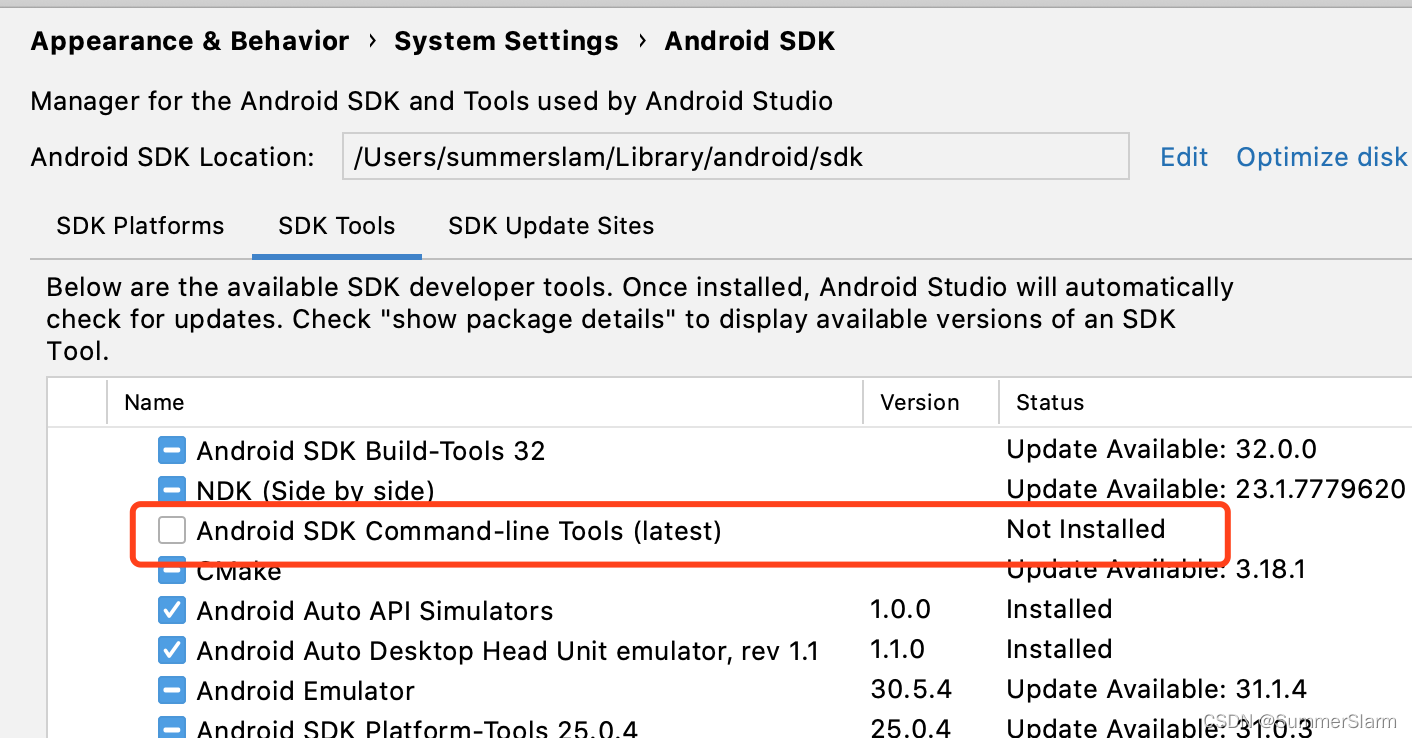Click Android SDK breadcrumb title
The width and height of the screenshot is (1412, 738).
pos(750,42)
